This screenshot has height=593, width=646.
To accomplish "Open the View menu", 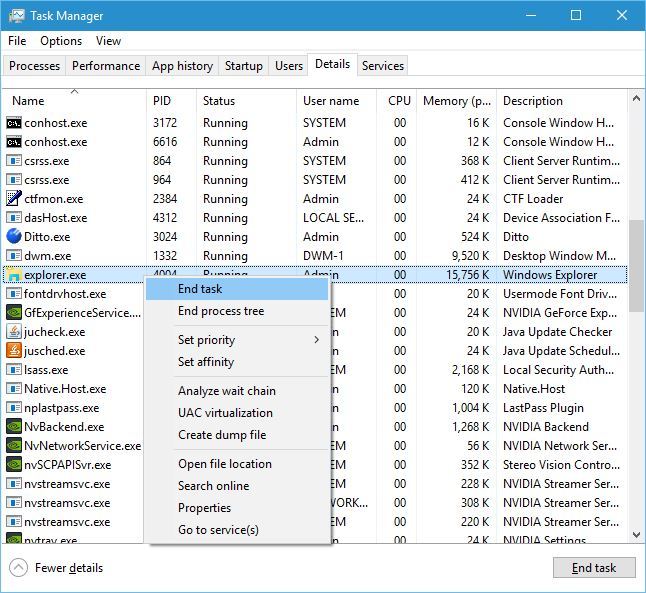I will (108, 41).
